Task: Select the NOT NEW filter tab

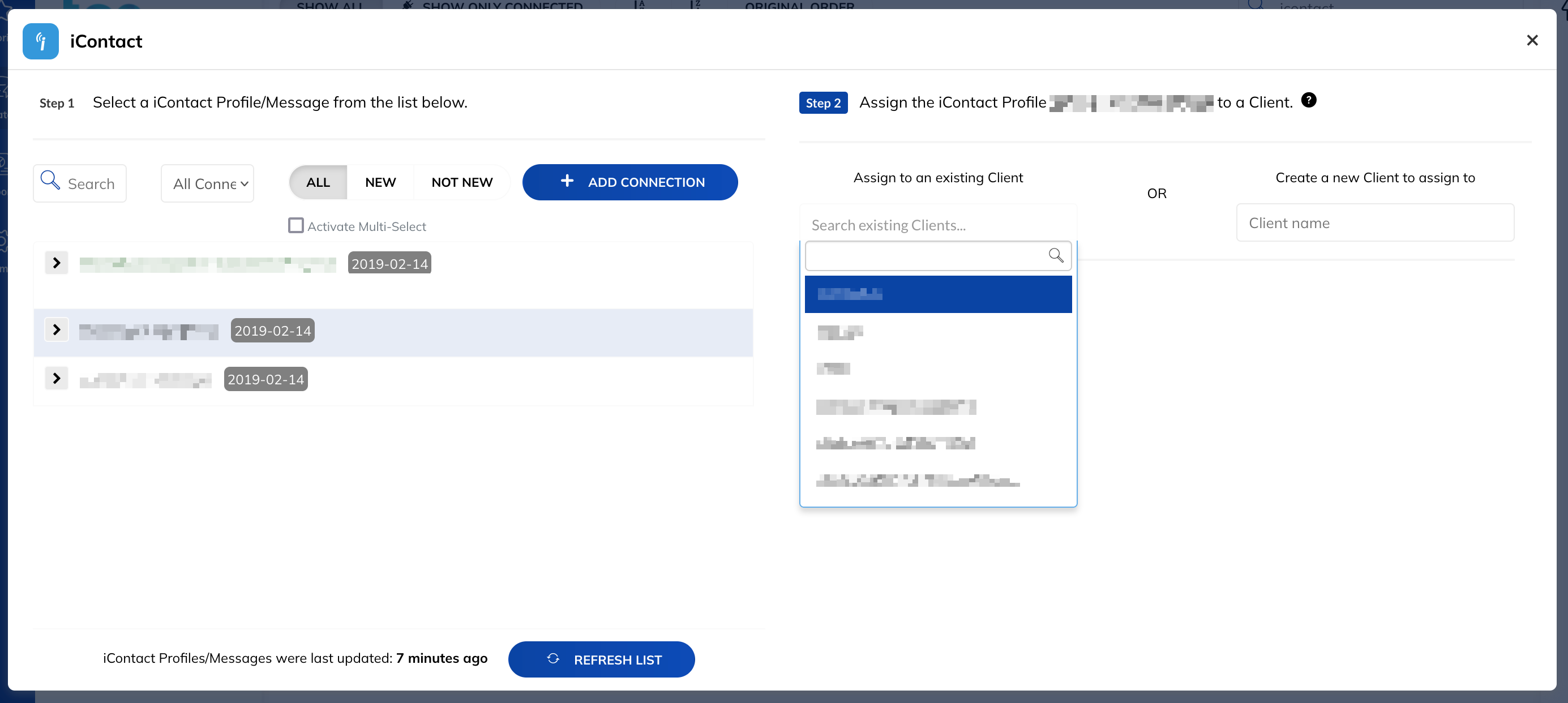Action: point(462,182)
